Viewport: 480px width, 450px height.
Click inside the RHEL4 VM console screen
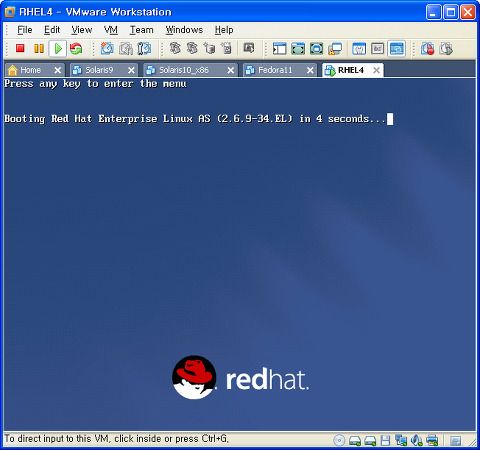(x=239, y=253)
